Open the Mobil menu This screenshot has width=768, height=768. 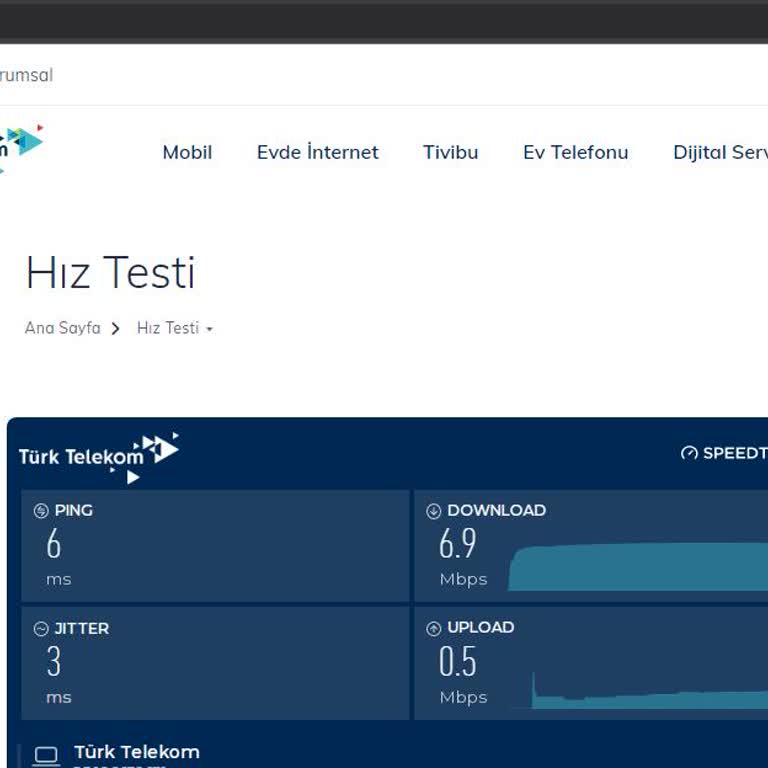(187, 152)
